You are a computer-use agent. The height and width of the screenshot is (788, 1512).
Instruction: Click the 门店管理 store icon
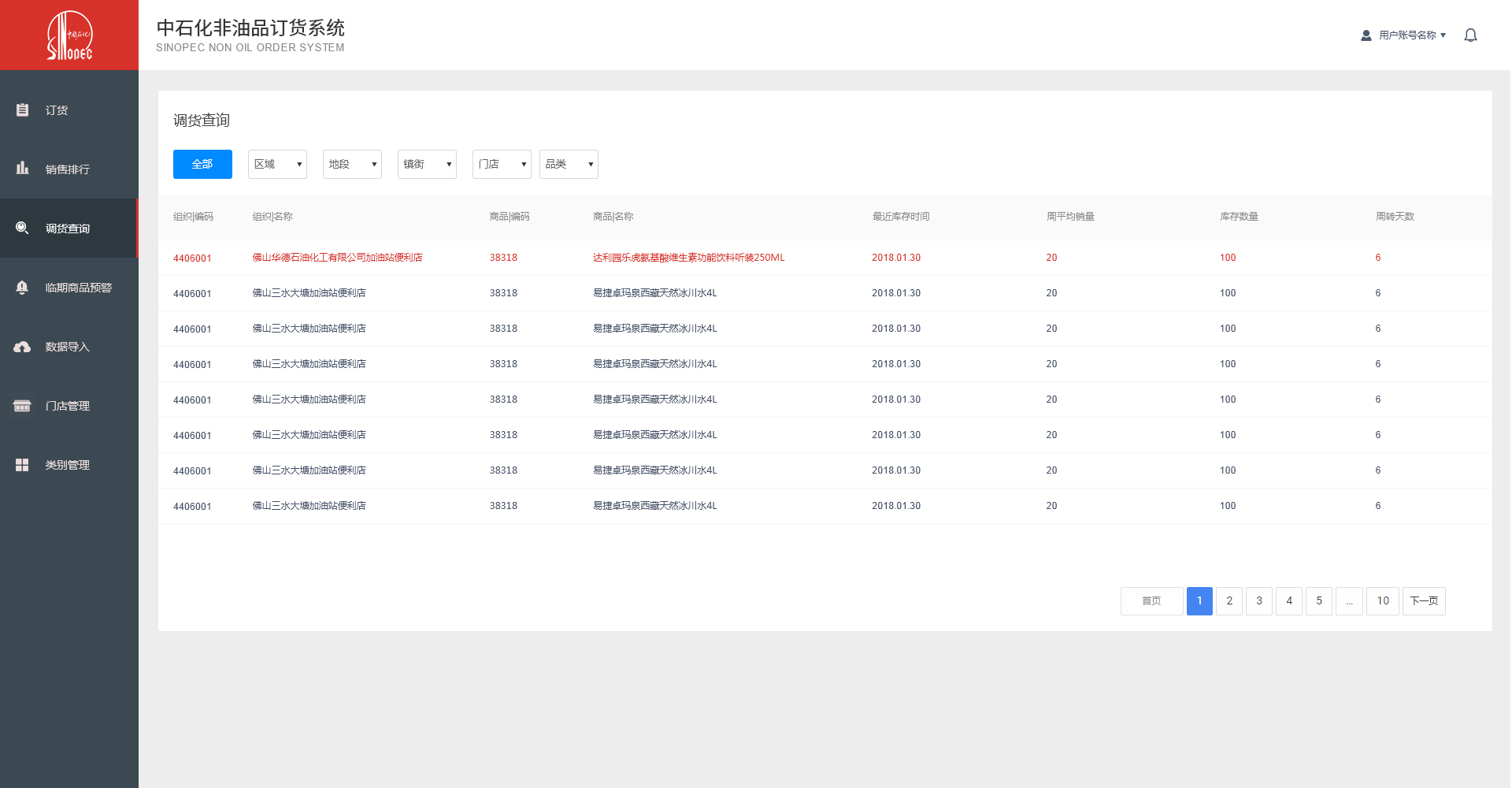coord(22,406)
